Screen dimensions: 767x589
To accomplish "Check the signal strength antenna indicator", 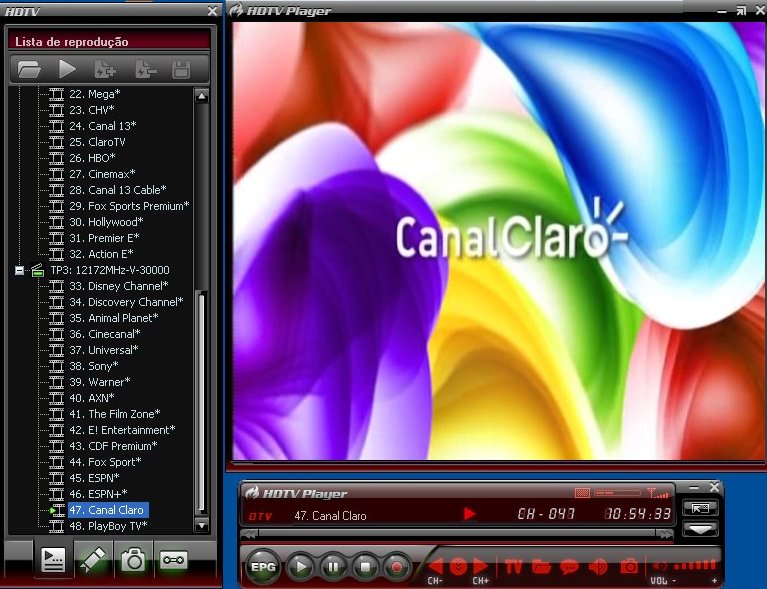I will 657,493.
